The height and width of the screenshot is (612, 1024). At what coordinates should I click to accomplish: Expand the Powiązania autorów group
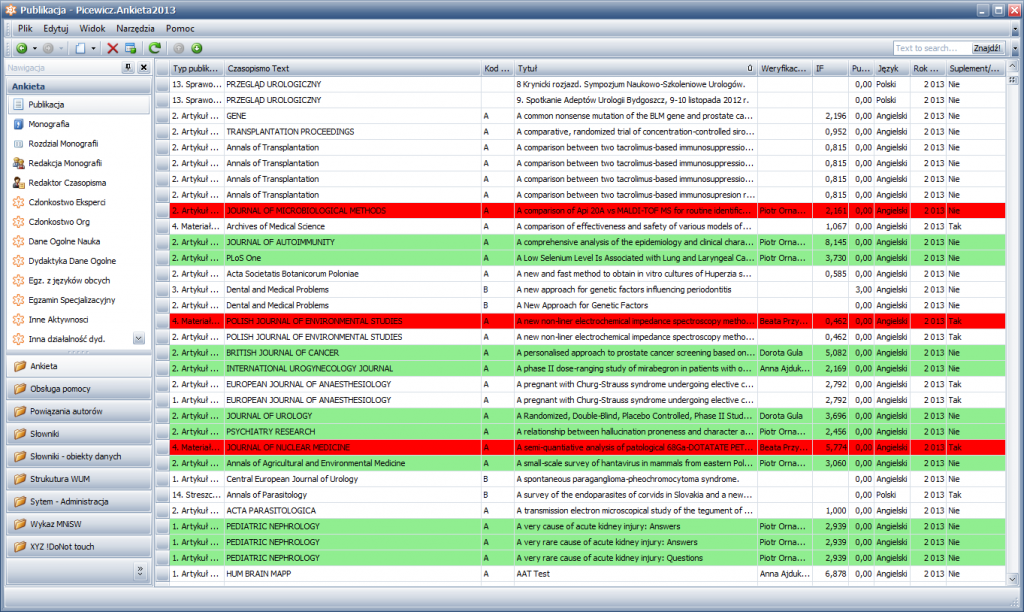click(x=79, y=411)
